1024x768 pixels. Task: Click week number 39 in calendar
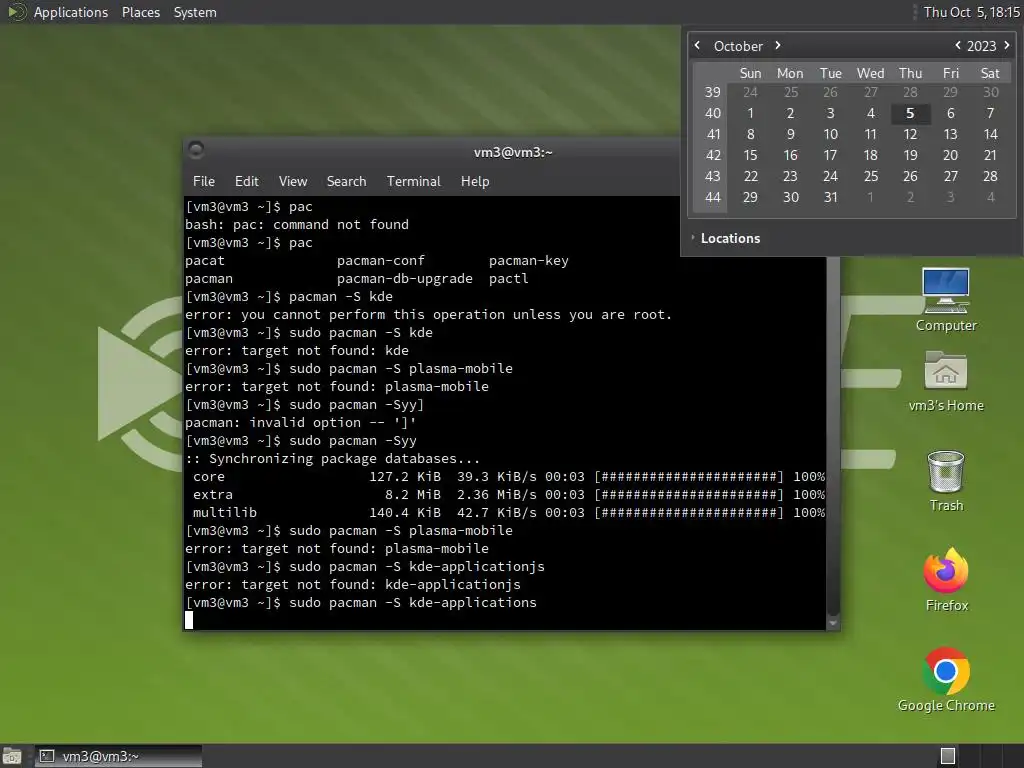(712, 92)
